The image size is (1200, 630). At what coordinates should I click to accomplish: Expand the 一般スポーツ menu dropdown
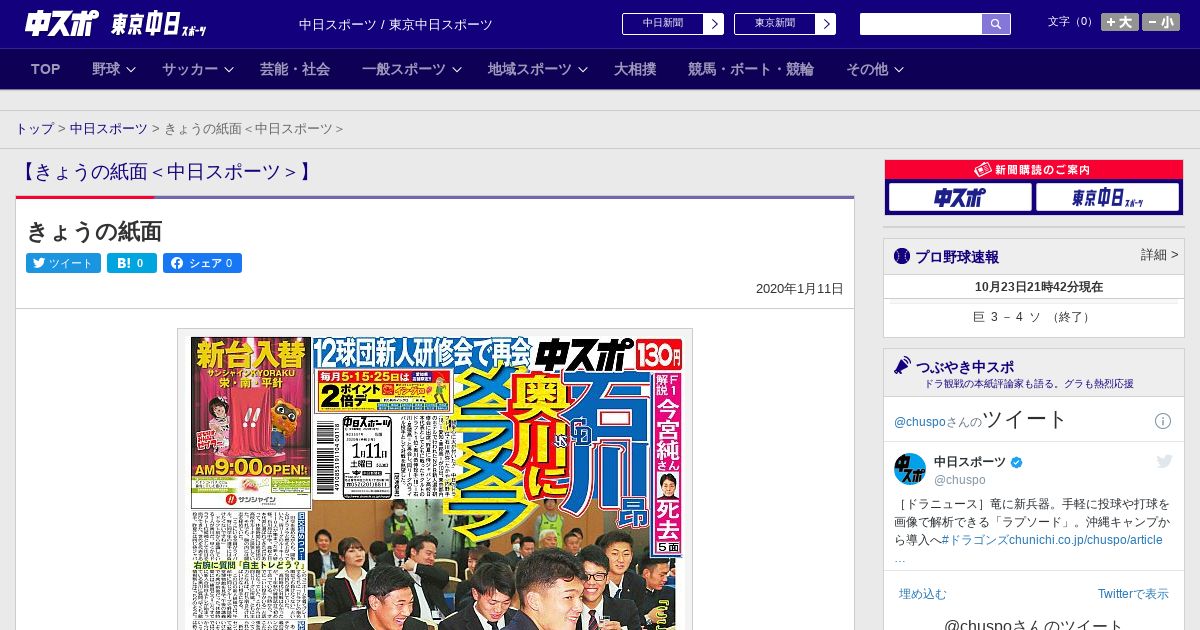[412, 69]
